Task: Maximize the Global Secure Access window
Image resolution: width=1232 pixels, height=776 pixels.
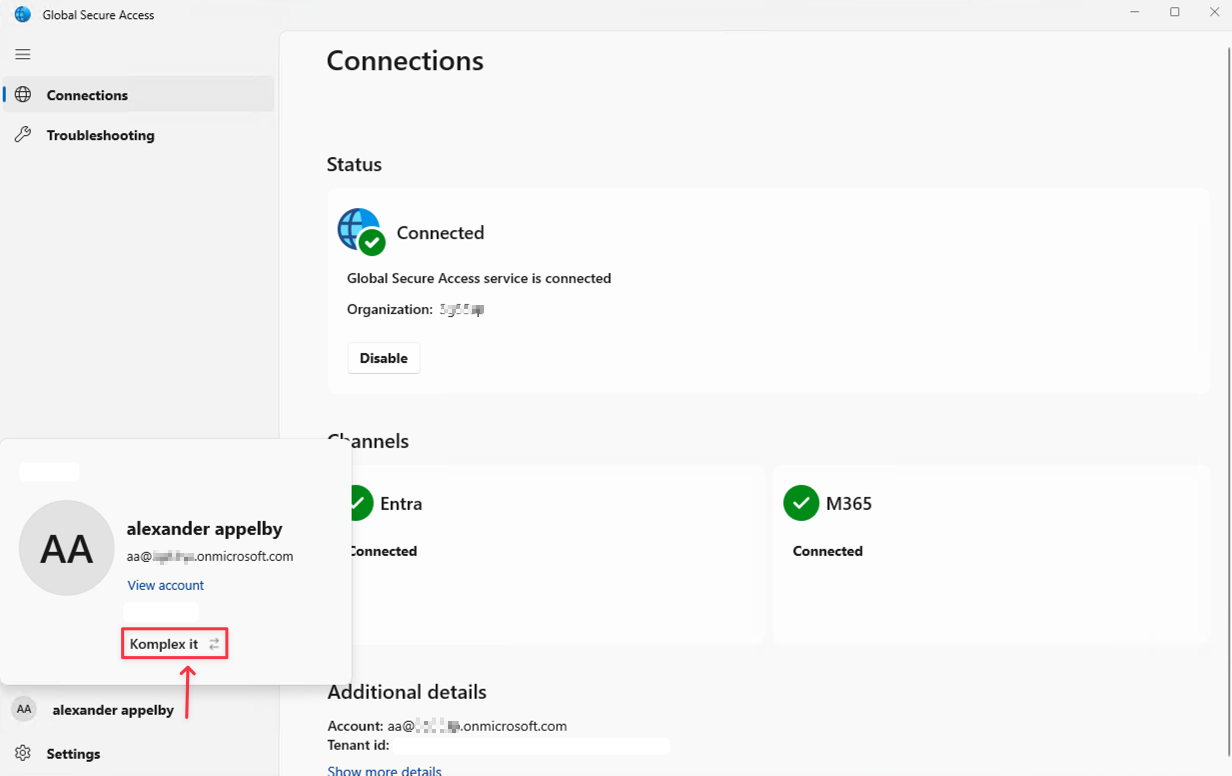Action: click(1174, 13)
